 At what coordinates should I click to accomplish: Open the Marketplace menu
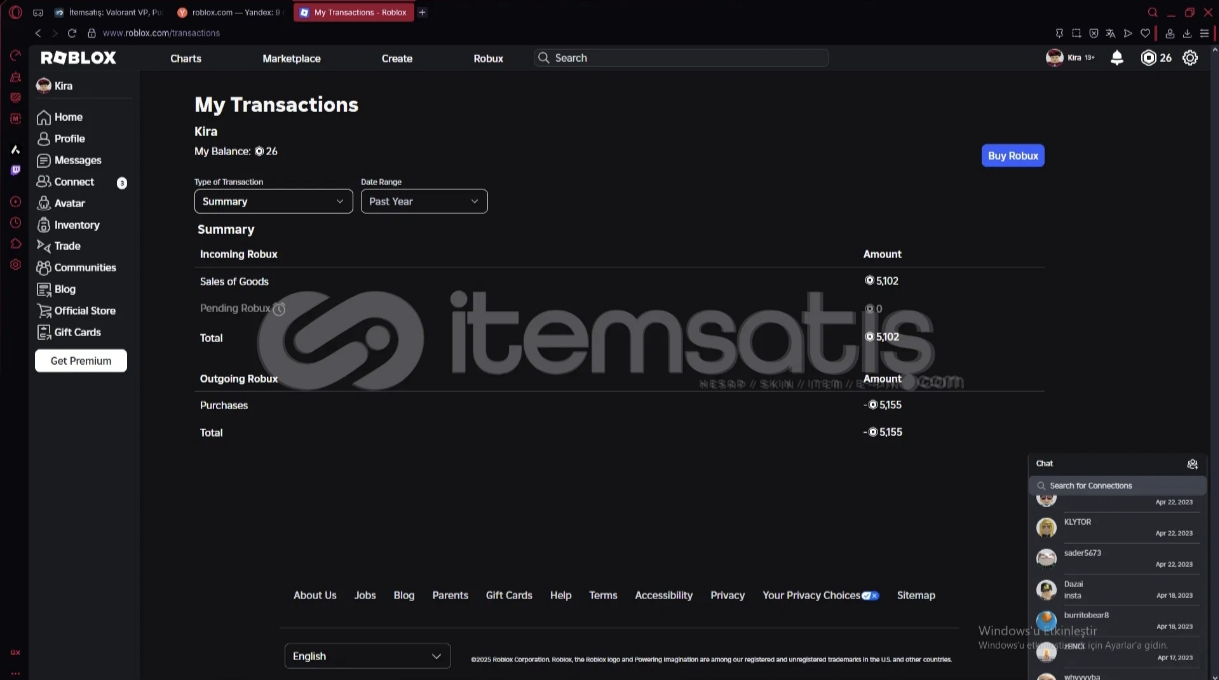click(x=292, y=58)
